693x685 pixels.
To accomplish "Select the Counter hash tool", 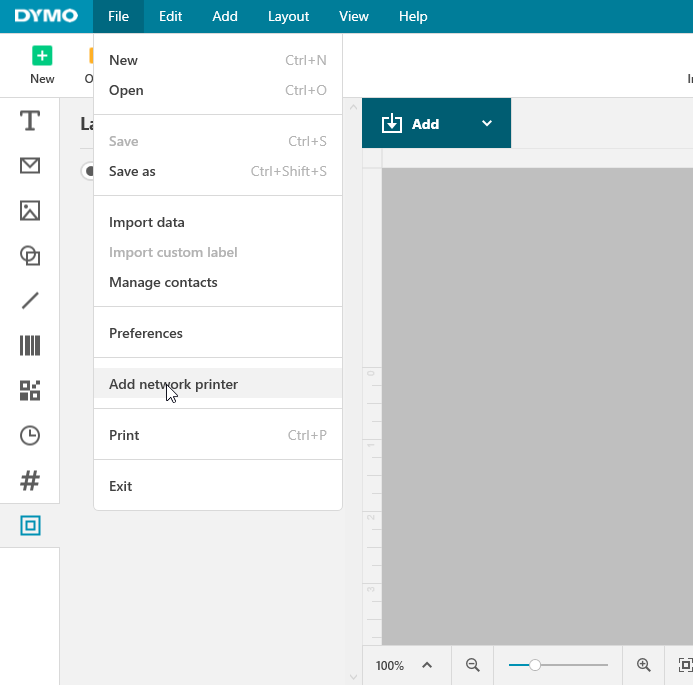I will (30, 480).
